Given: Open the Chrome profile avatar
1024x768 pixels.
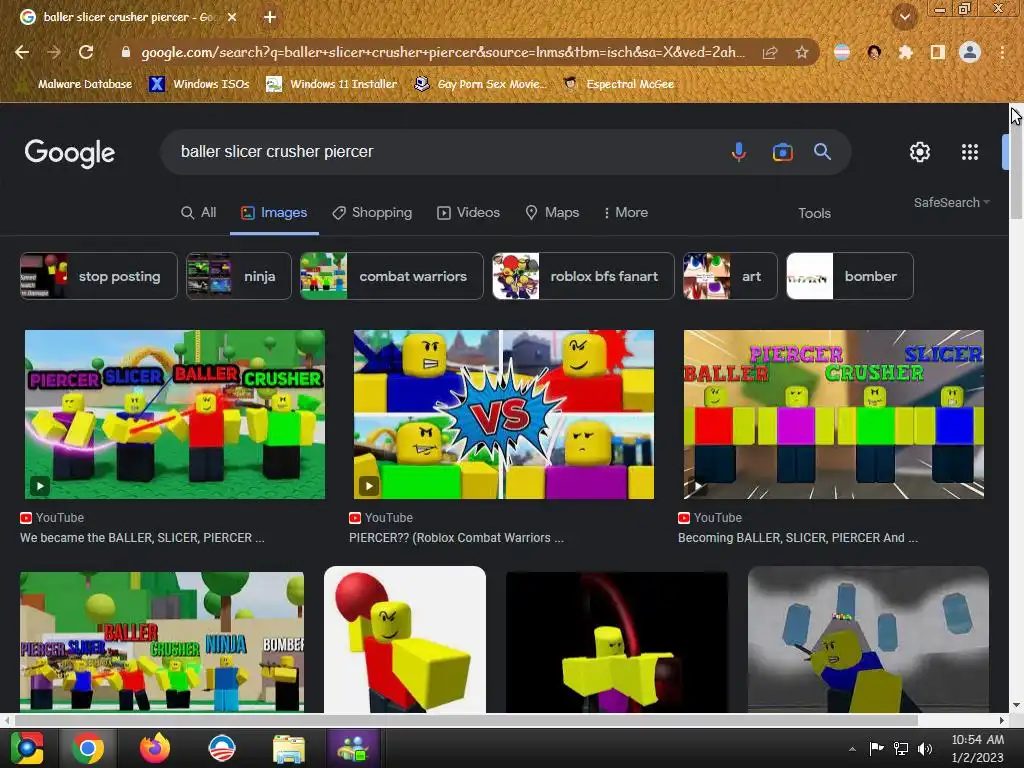Looking at the screenshot, I should pyautogui.click(x=970, y=52).
